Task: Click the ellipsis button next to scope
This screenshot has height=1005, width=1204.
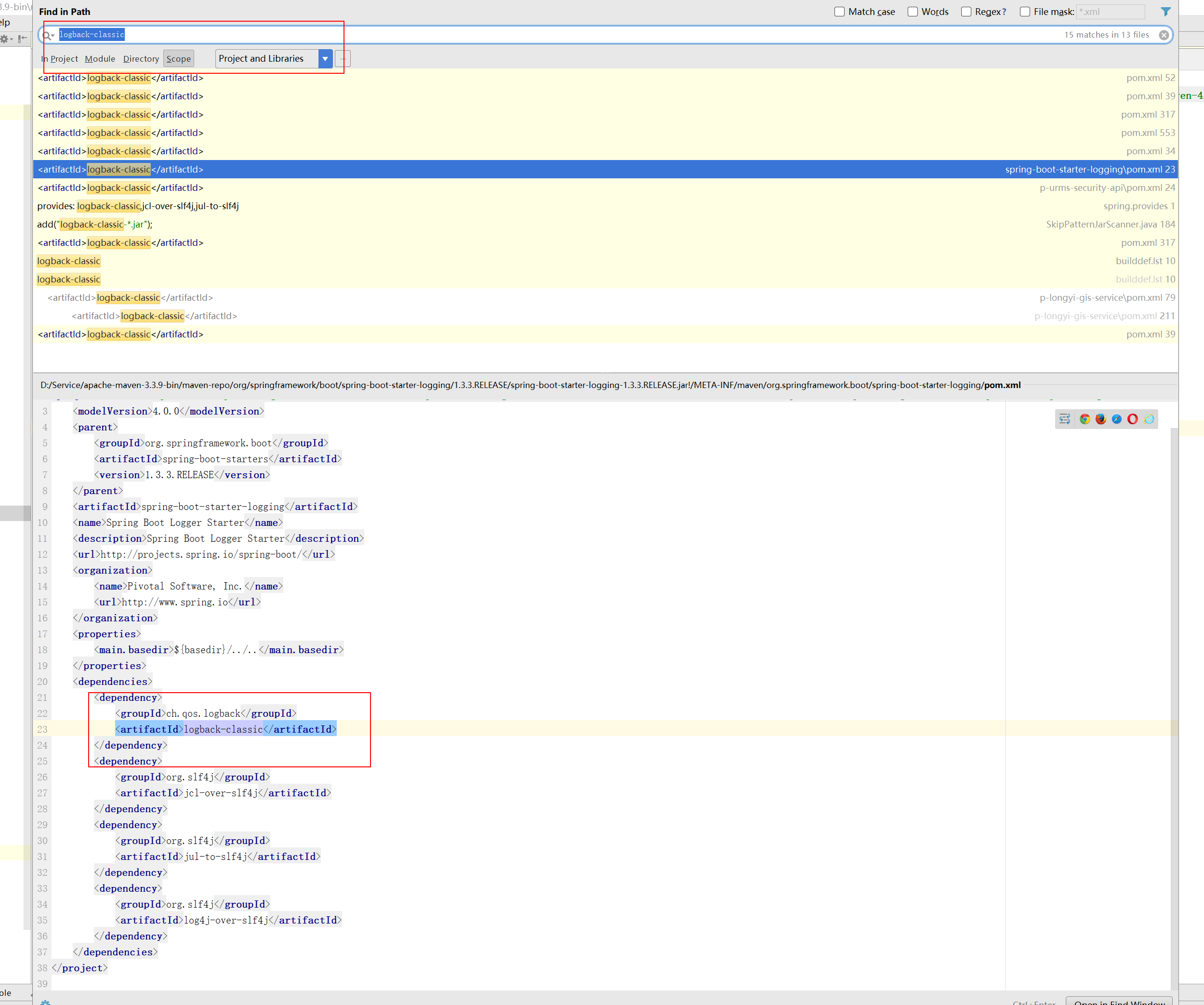Action: point(343,58)
